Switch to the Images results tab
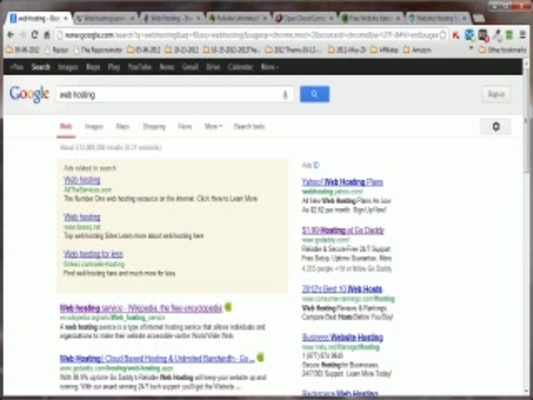Image resolution: width=533 pixels, height=400 pixels. pos(94,127)
